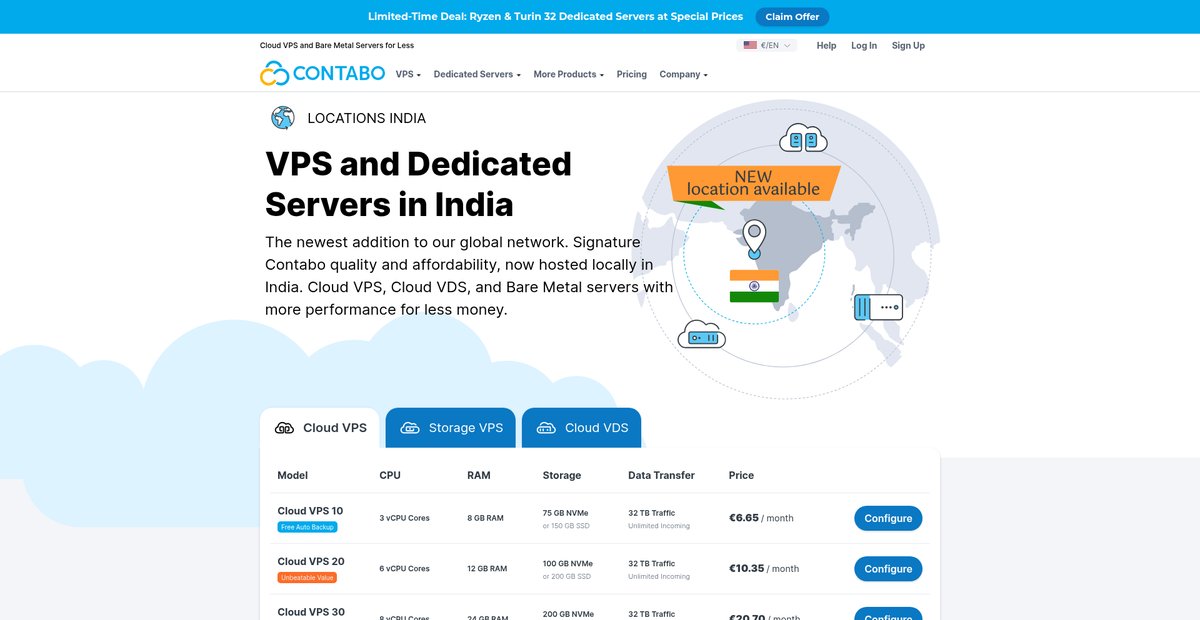Viewport: 1200px width, 620px height.
Task: Click the Cloud VPS 30 model name
Action: (x=311, y=612)
